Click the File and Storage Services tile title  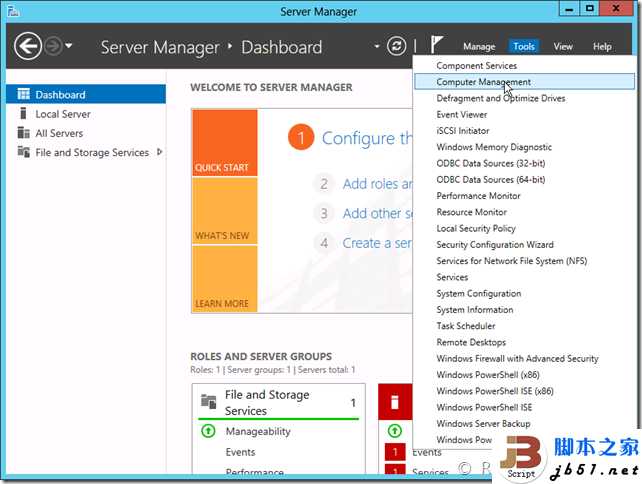point(267,403)
